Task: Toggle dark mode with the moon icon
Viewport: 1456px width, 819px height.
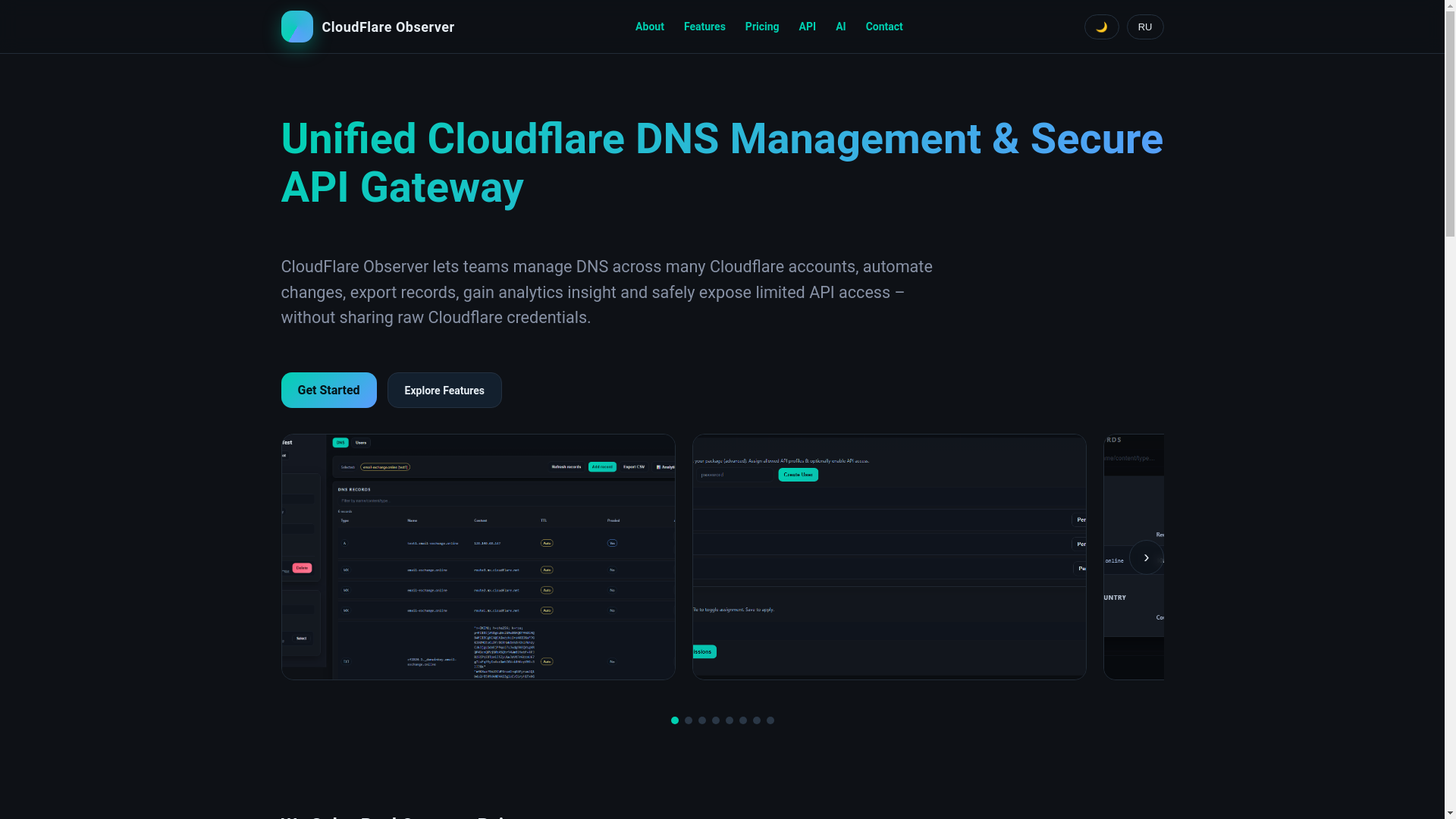Action: coord(1101,27)
